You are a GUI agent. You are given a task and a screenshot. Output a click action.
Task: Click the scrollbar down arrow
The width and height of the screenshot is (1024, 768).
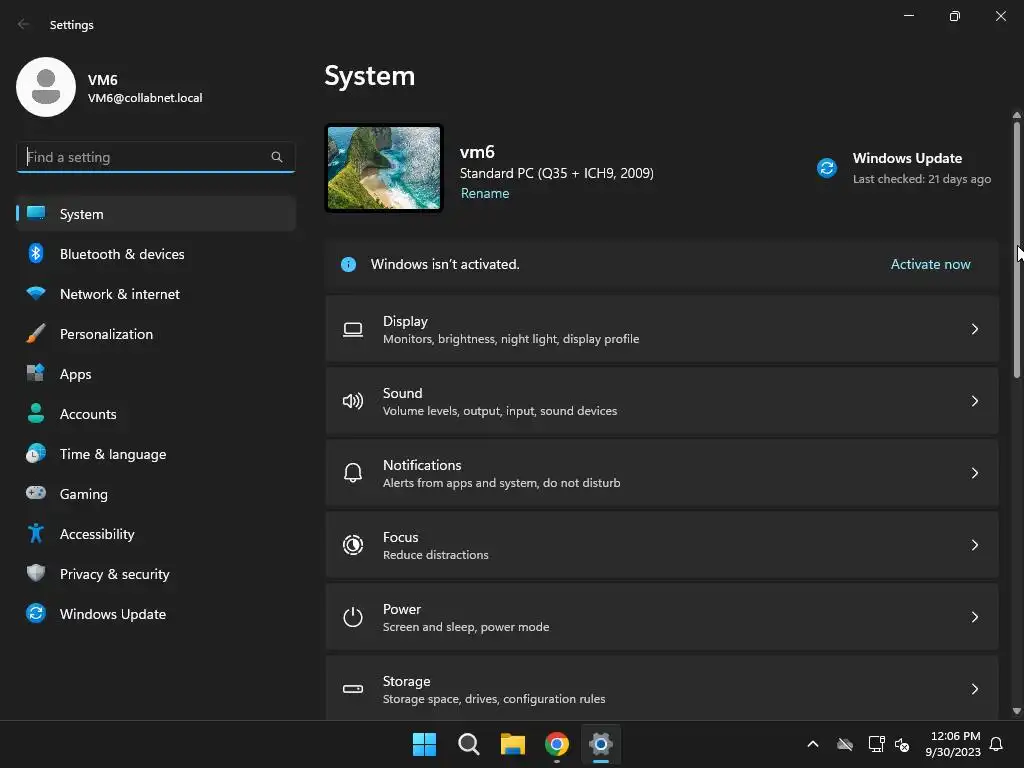pos(1017,711)
